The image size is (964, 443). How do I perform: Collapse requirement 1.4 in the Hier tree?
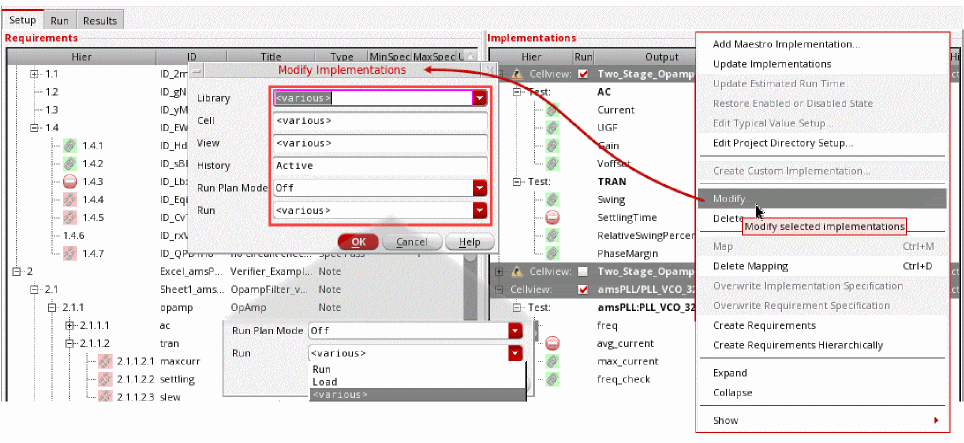34,128
